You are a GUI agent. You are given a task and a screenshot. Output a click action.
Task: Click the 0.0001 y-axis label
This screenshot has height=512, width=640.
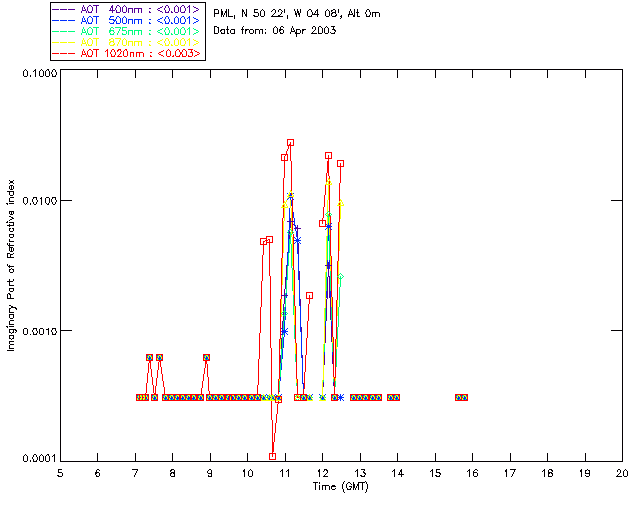40,459
